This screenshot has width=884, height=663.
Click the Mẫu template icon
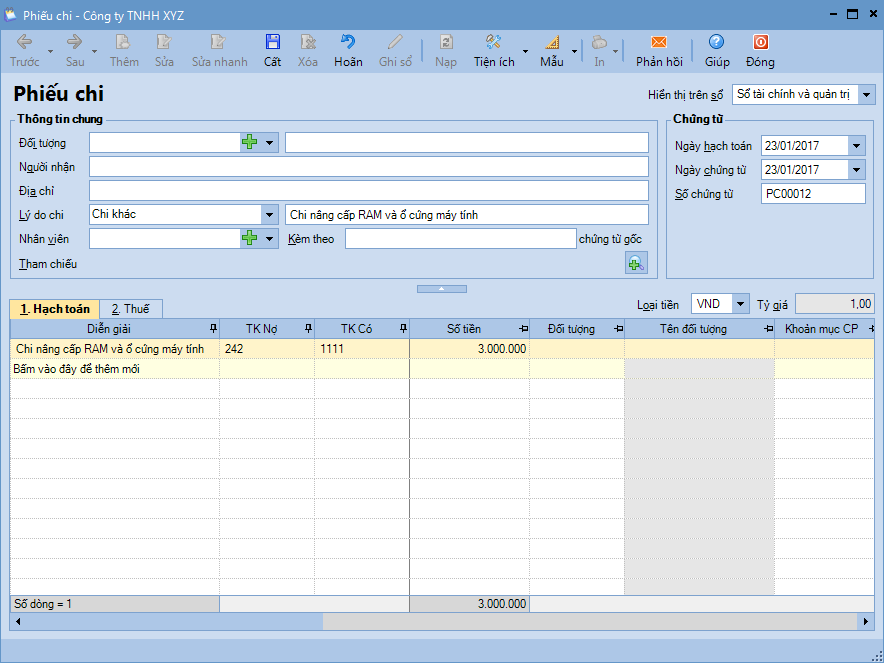coord(551,43)
